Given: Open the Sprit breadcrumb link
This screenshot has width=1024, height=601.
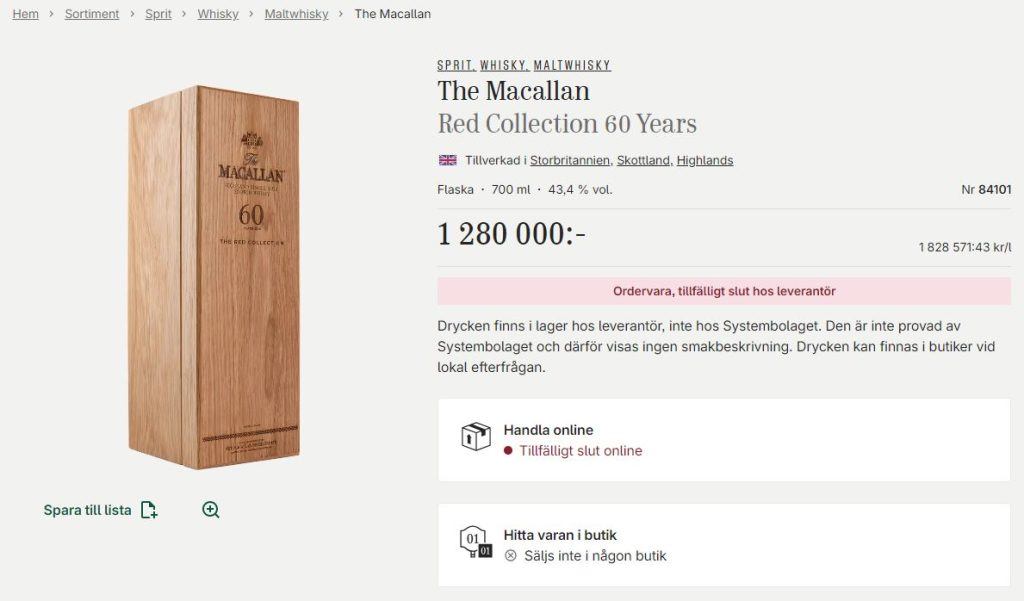Looking at the screenshot, I should pos(158,14).
